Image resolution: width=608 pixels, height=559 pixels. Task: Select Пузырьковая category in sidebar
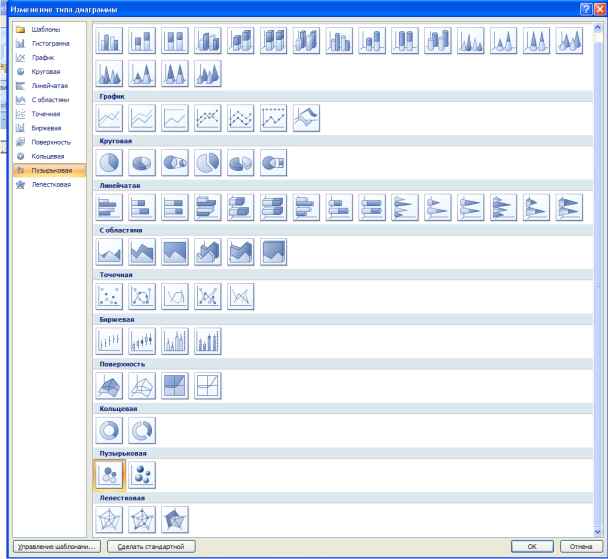tap(50, 171)
